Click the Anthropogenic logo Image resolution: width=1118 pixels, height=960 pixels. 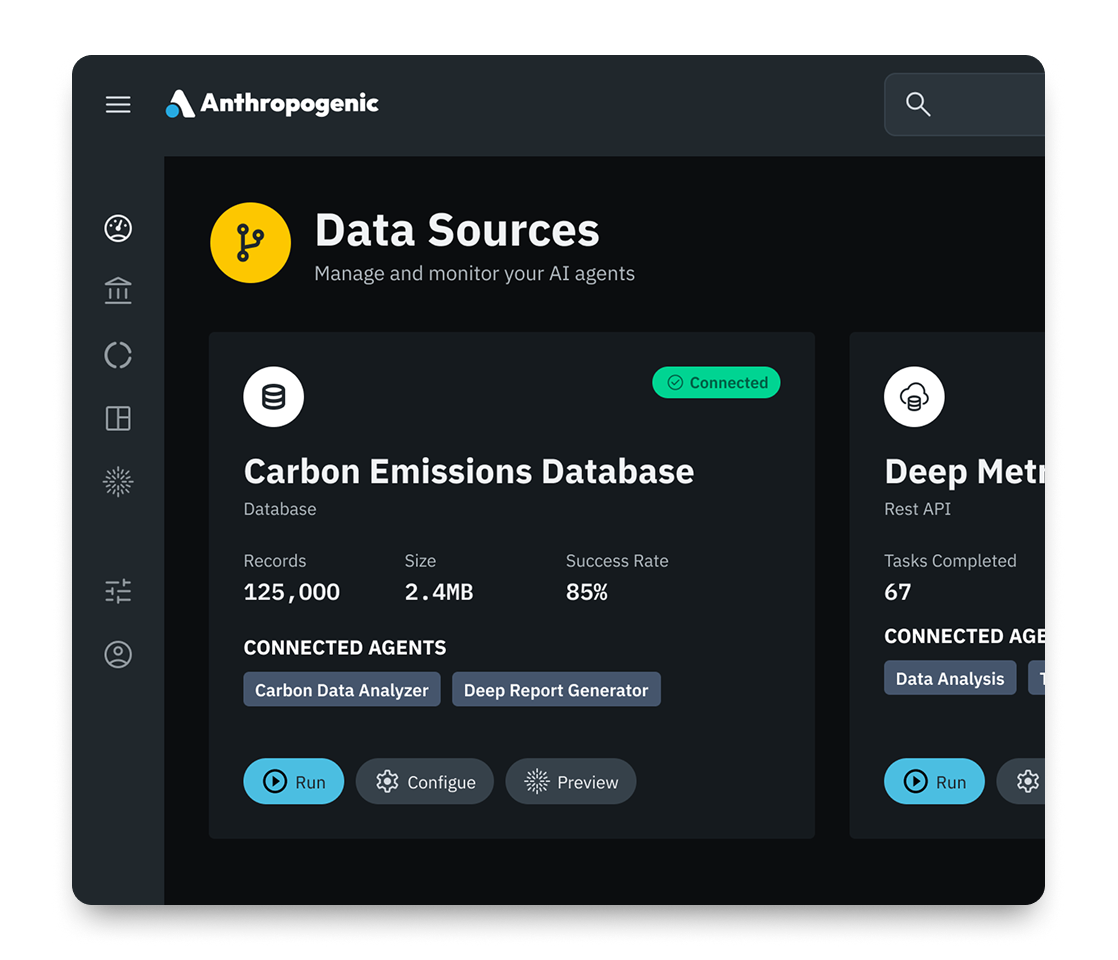coord(272,103)
